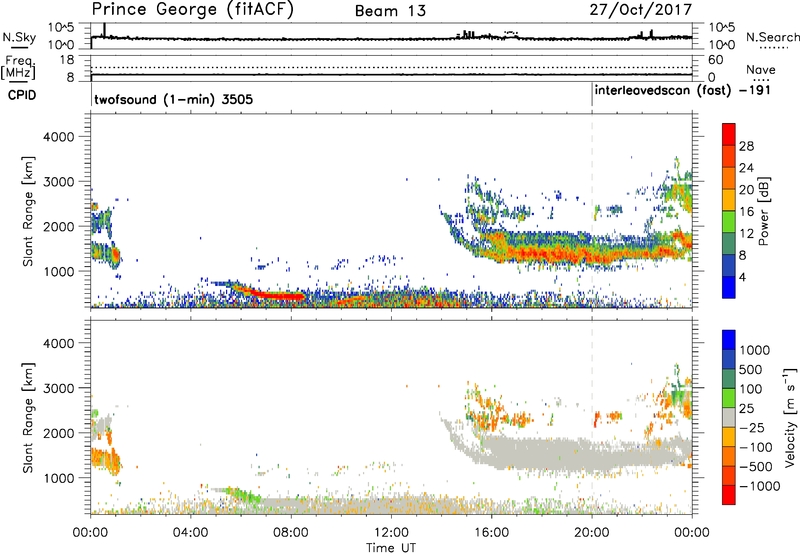
Task: Click the "-100" label on Velocity color bar
Action: click(x=756, y=447)
